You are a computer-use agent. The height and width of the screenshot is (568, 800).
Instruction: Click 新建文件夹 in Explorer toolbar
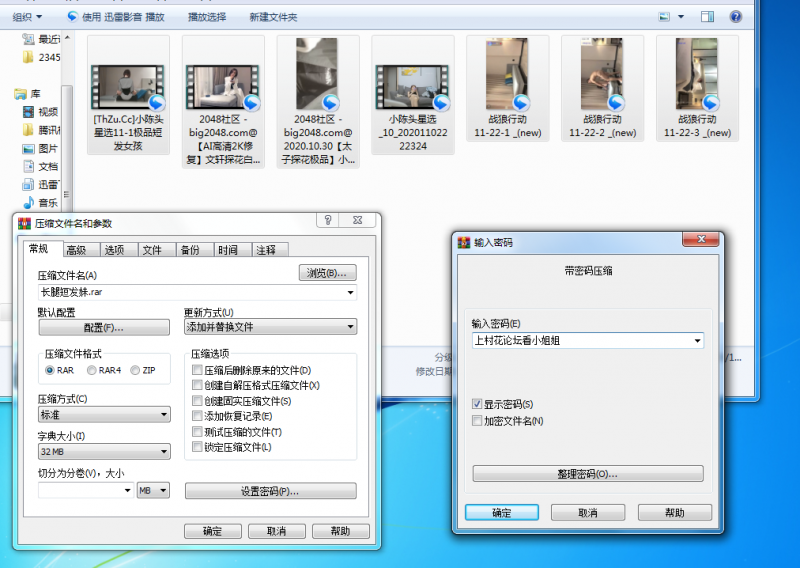pyautogui.click(x=273, y=17)
